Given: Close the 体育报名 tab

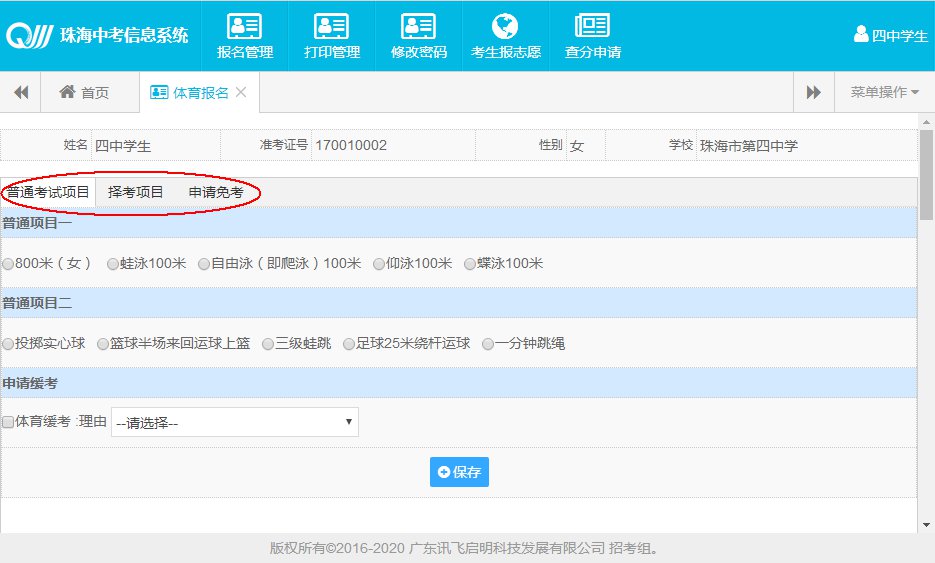Looking at the screenshot, I should pos(241,92).
